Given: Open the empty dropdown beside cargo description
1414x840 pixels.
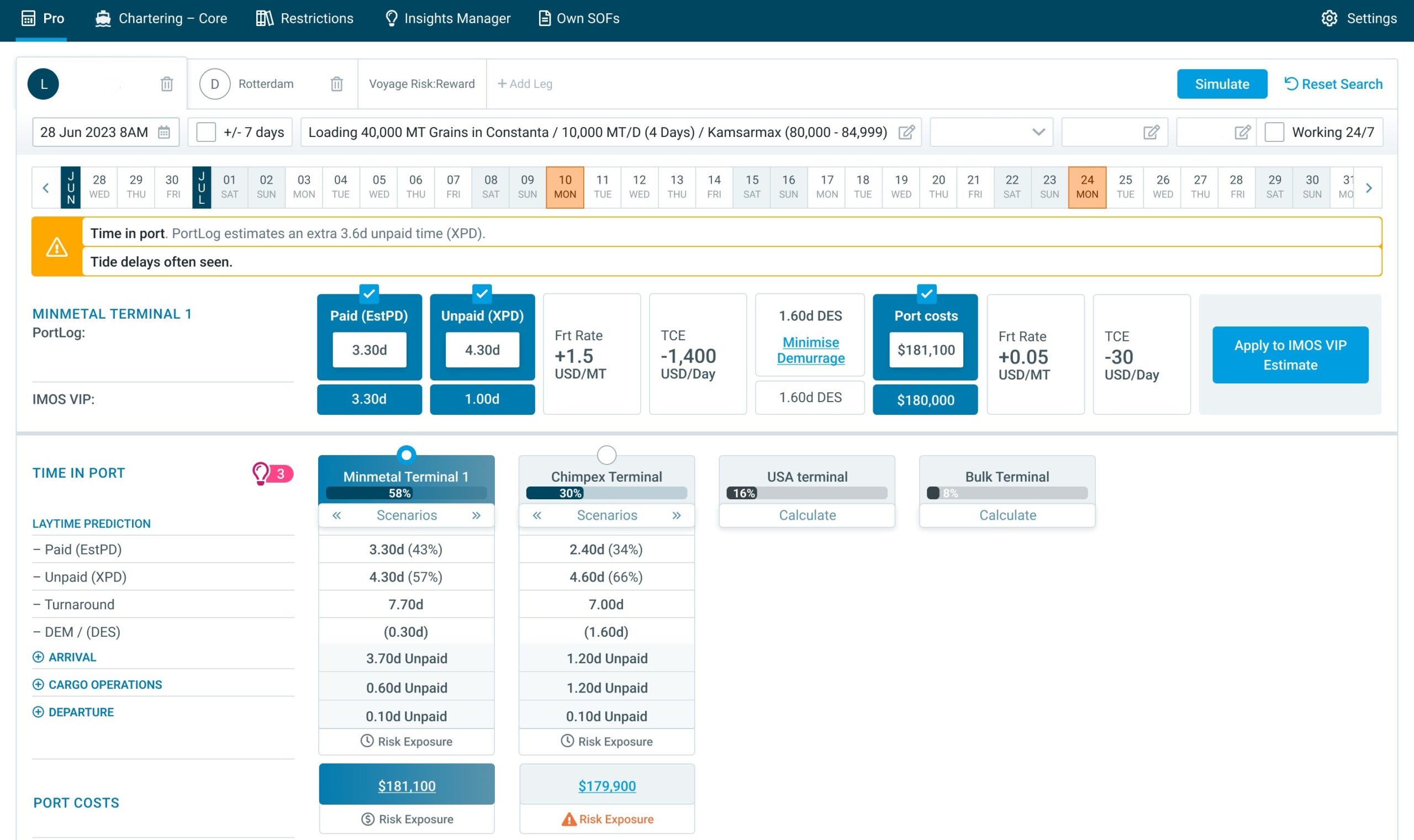Looking at the screenshot, I should [x=991, y=132].
